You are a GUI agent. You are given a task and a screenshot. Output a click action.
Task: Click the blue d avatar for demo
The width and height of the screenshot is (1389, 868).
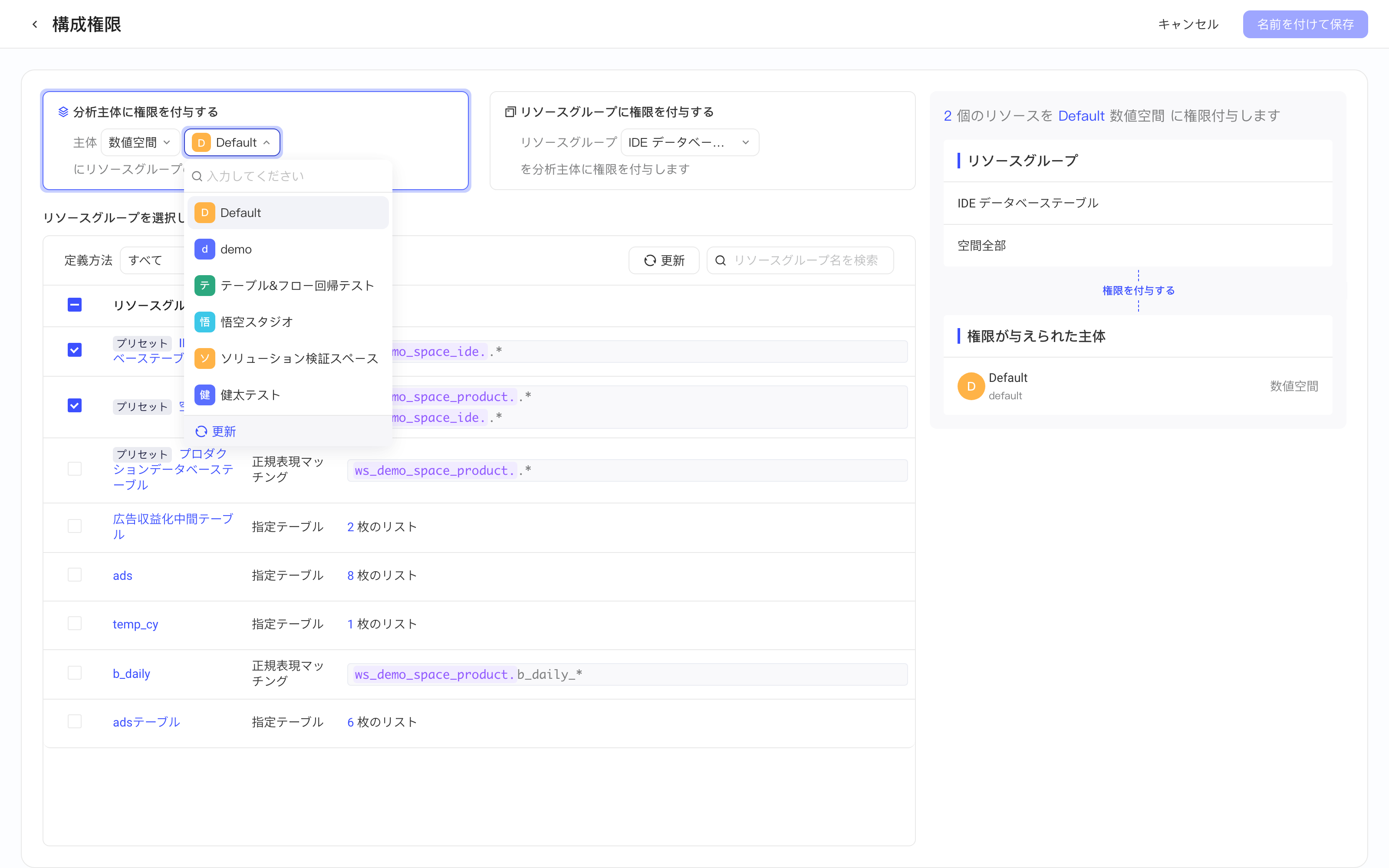point(204,249)
